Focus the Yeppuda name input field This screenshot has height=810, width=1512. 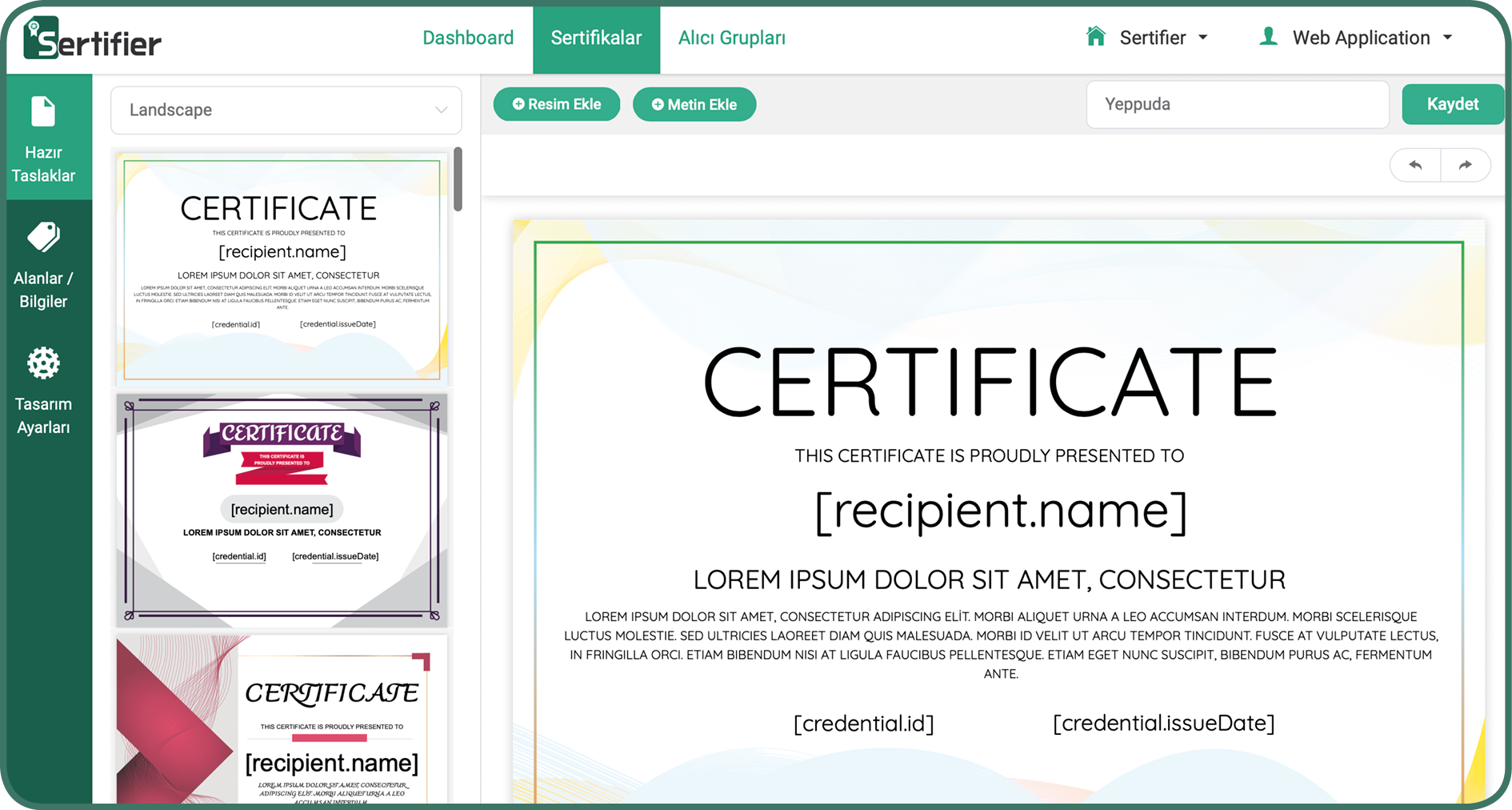tap(1237, 104)
